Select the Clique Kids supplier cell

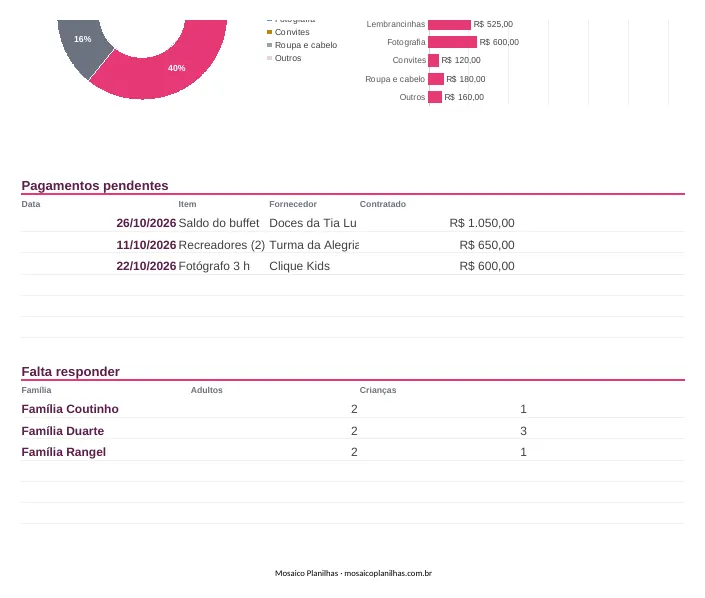[x=299, y=266]
